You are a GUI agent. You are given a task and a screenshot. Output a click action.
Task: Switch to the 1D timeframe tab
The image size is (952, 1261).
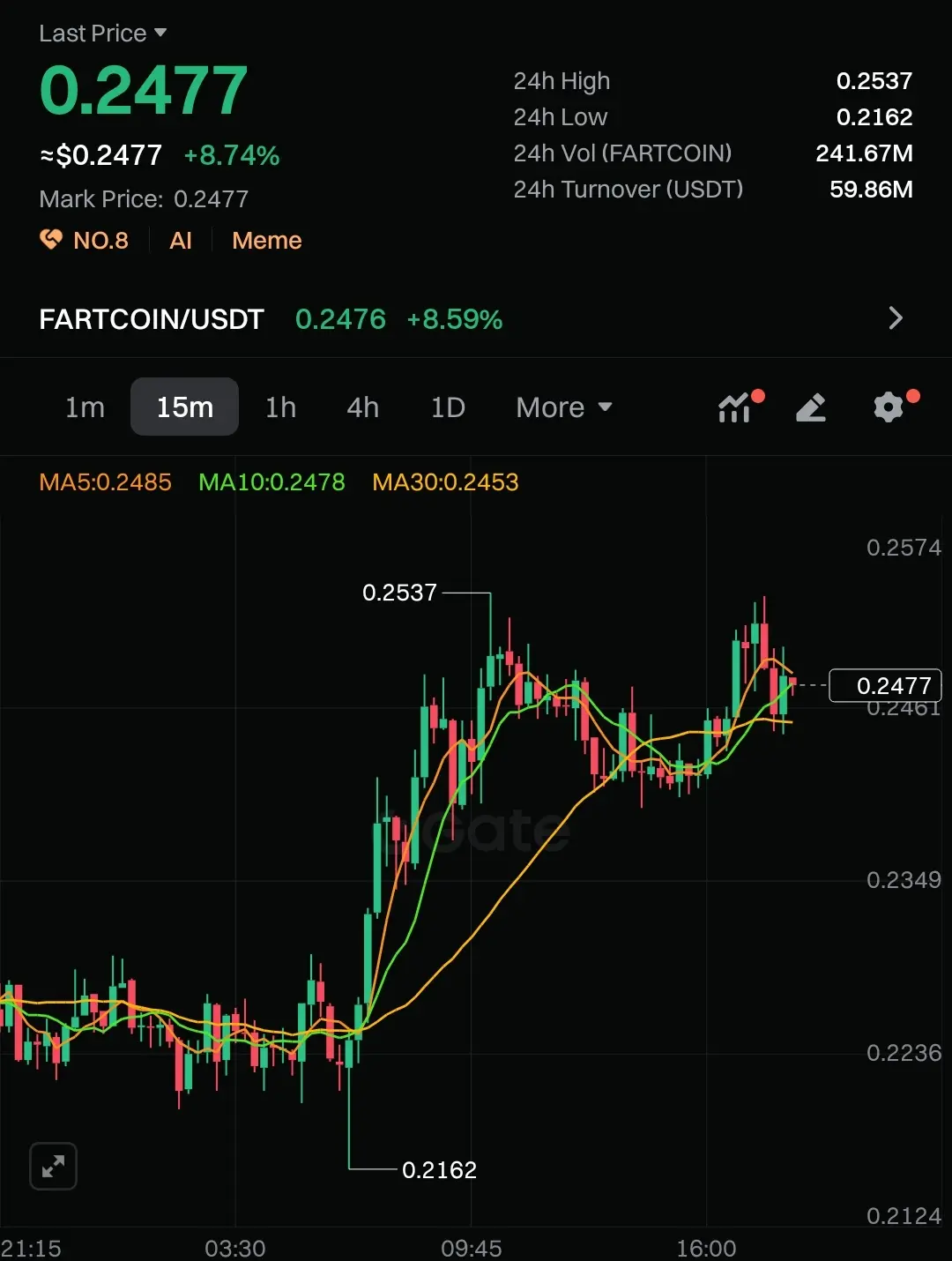[x=448, y=407]
